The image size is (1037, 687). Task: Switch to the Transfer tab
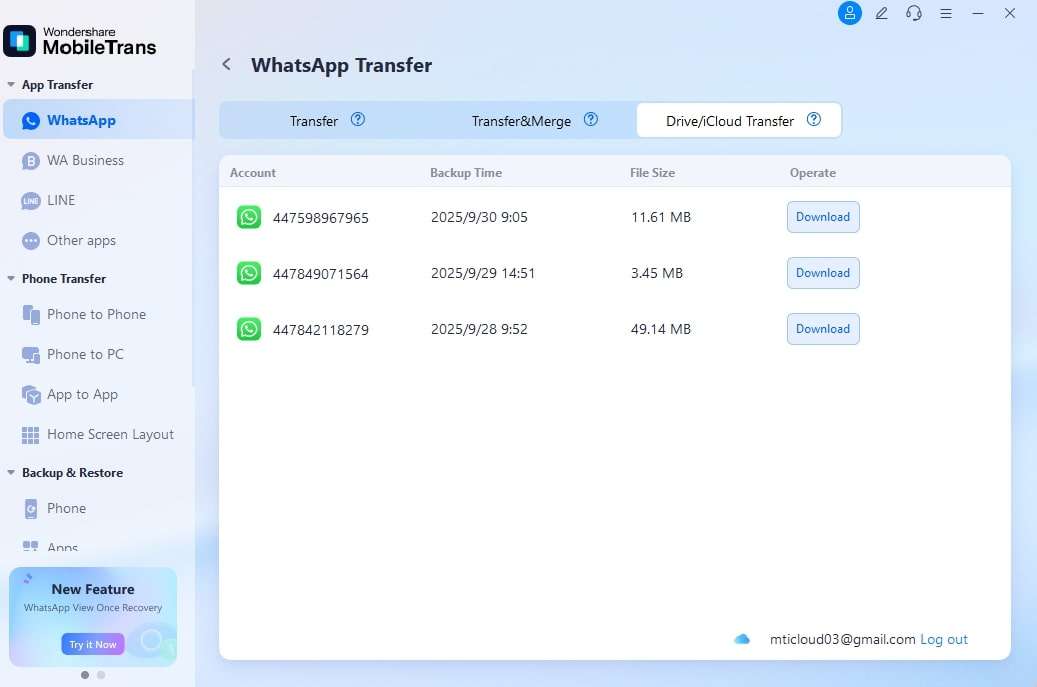pos(314,120)
